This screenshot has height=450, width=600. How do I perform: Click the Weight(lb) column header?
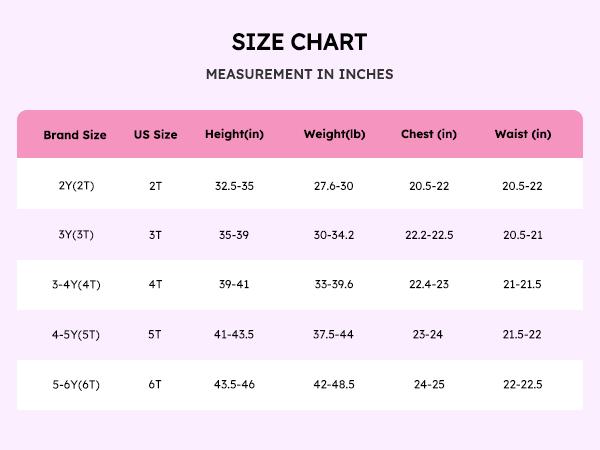click(334, 135)
